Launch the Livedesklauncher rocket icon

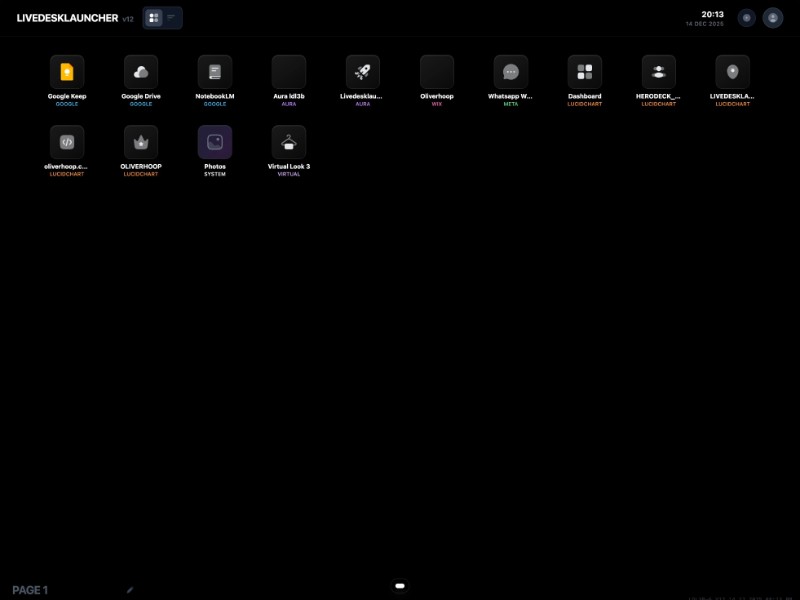pyautogui.click(x=363, y=72)
